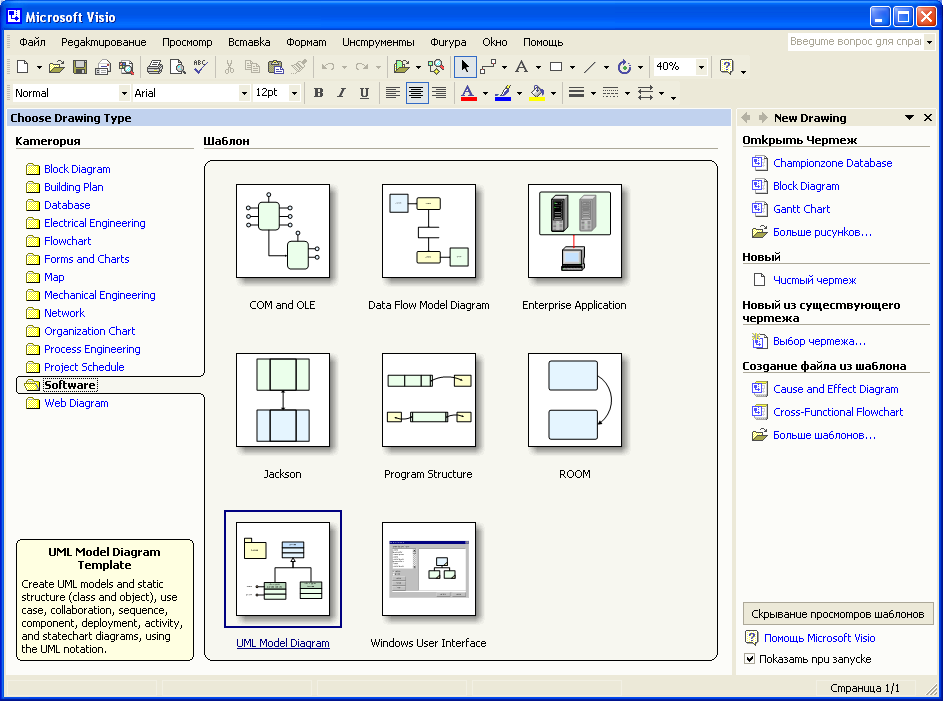Image resolution: width=943 pixels, height=701 pixels.
Task: Click the 'Чистый чертеж' link
Action: coord(814,280)
